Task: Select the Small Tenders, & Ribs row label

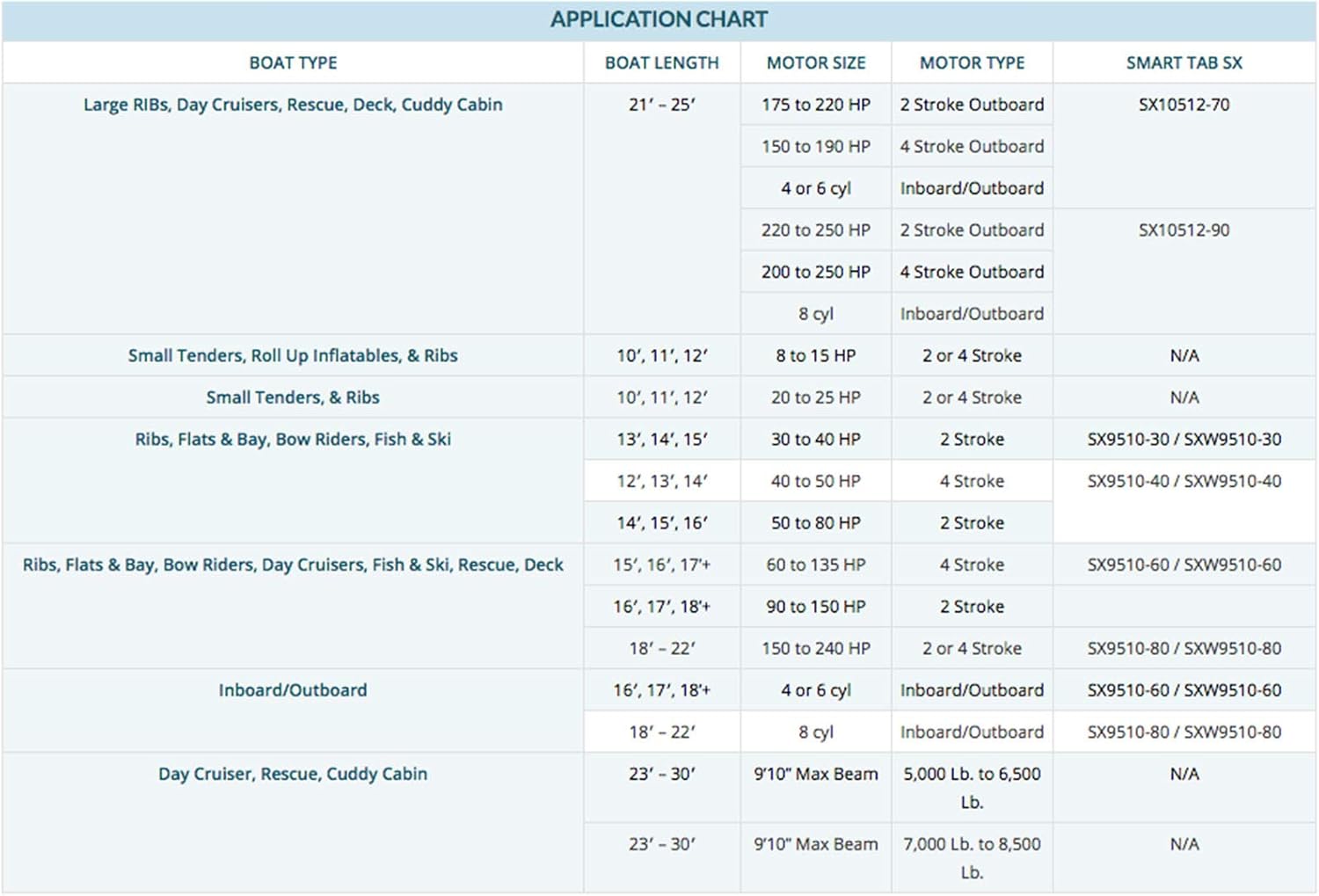Action: [x=293, y=397]
